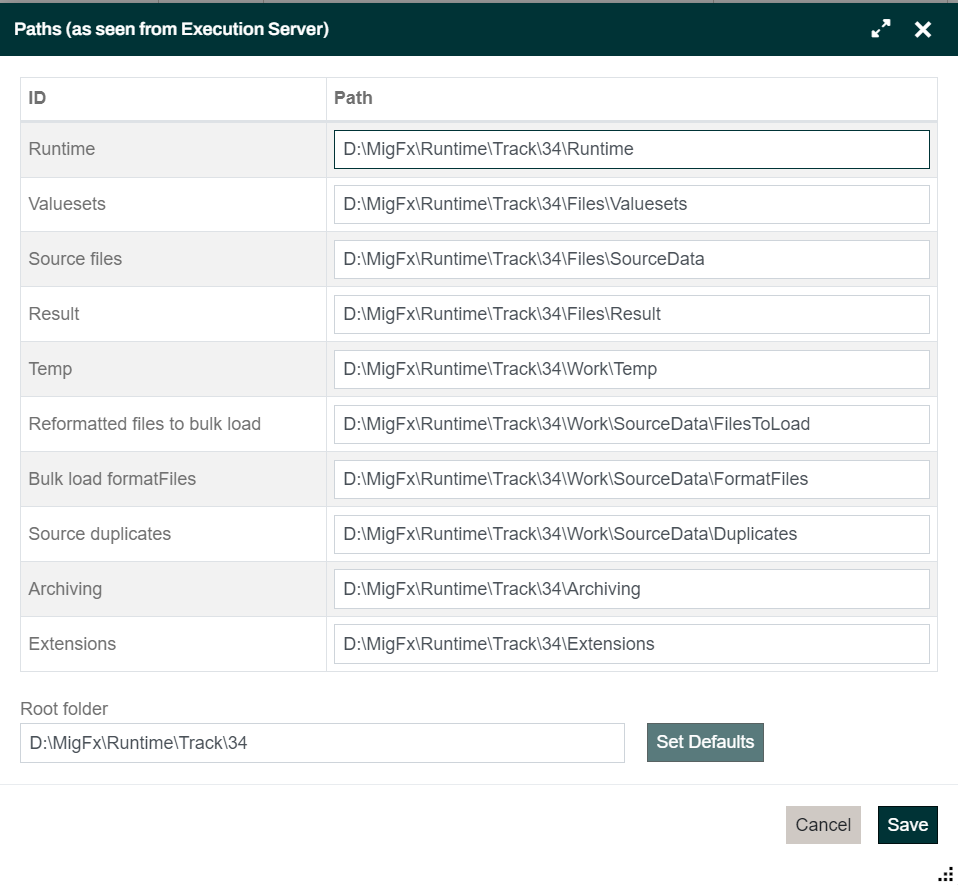958x885 pixels.
Task: Save the path configuration
Action: [x=907, y=825]
